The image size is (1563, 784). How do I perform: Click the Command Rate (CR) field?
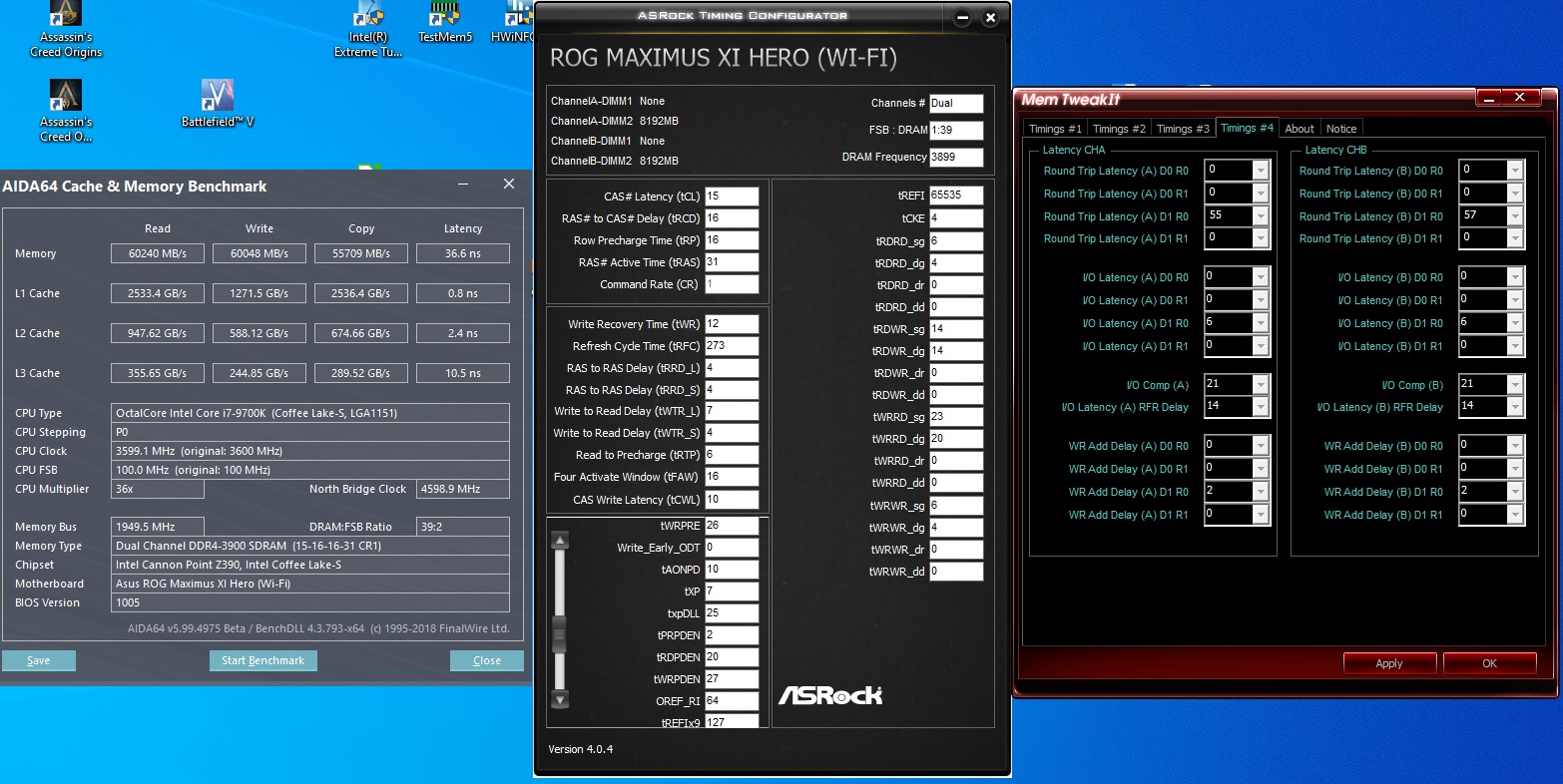(x=732, y=284)
